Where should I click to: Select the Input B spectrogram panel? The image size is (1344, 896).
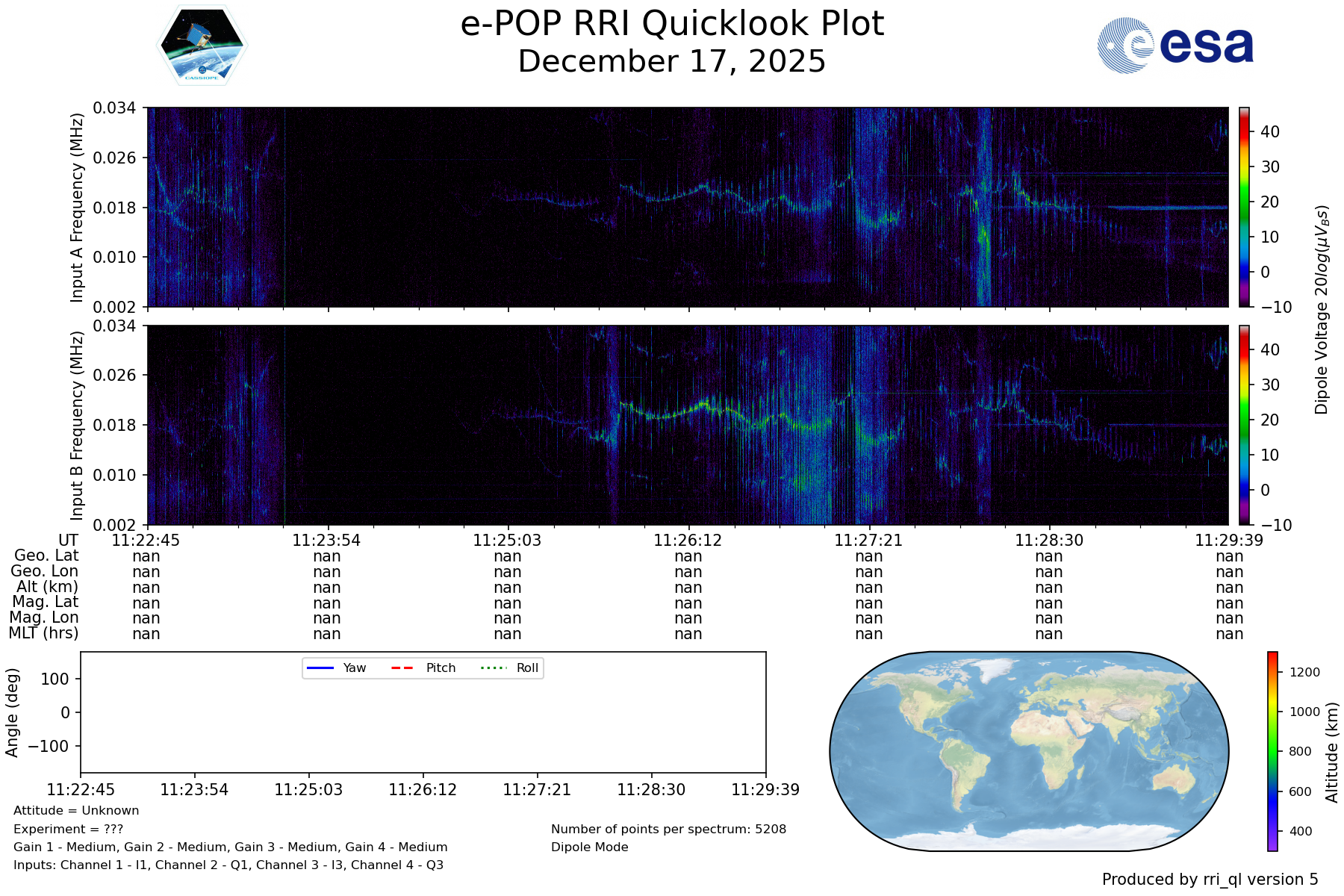[687, 425]
